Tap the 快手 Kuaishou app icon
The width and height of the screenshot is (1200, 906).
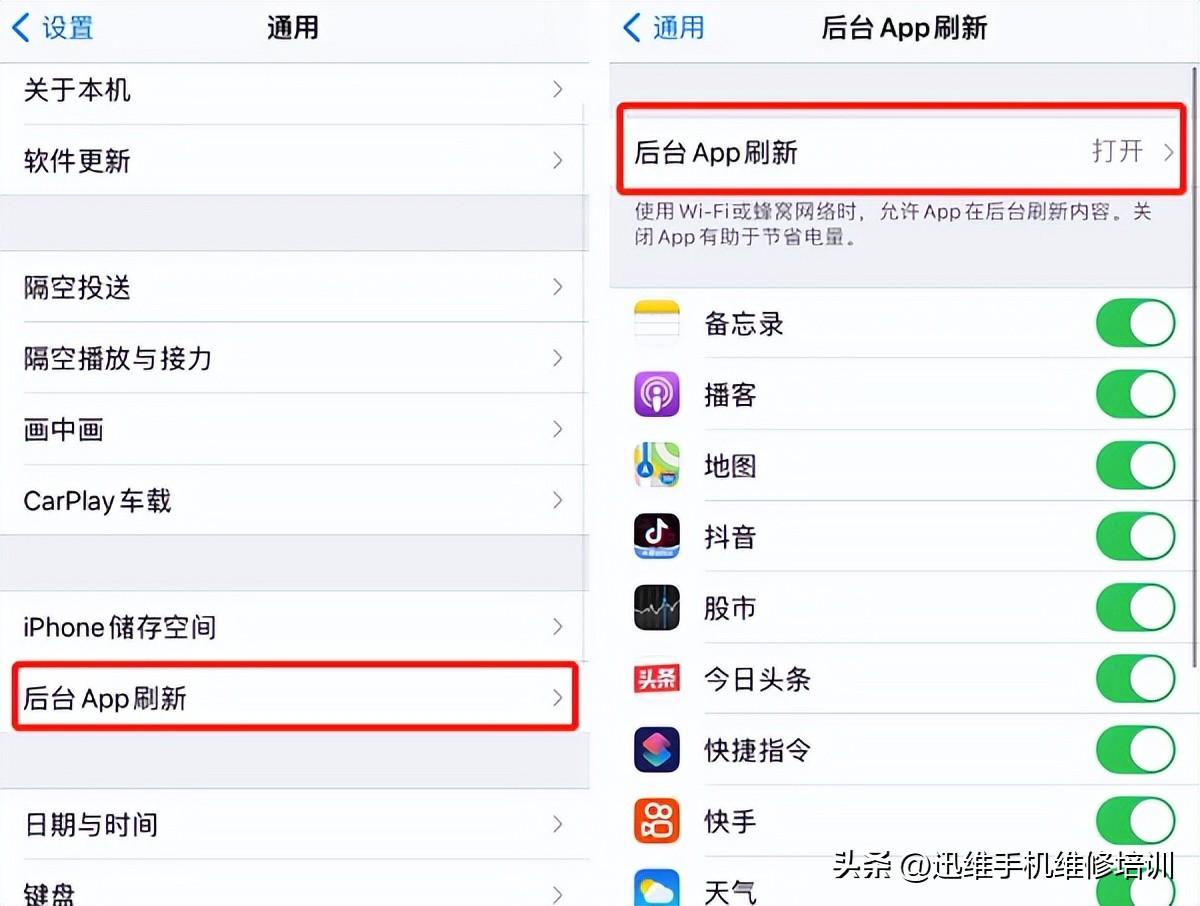(x=657, y=821)
